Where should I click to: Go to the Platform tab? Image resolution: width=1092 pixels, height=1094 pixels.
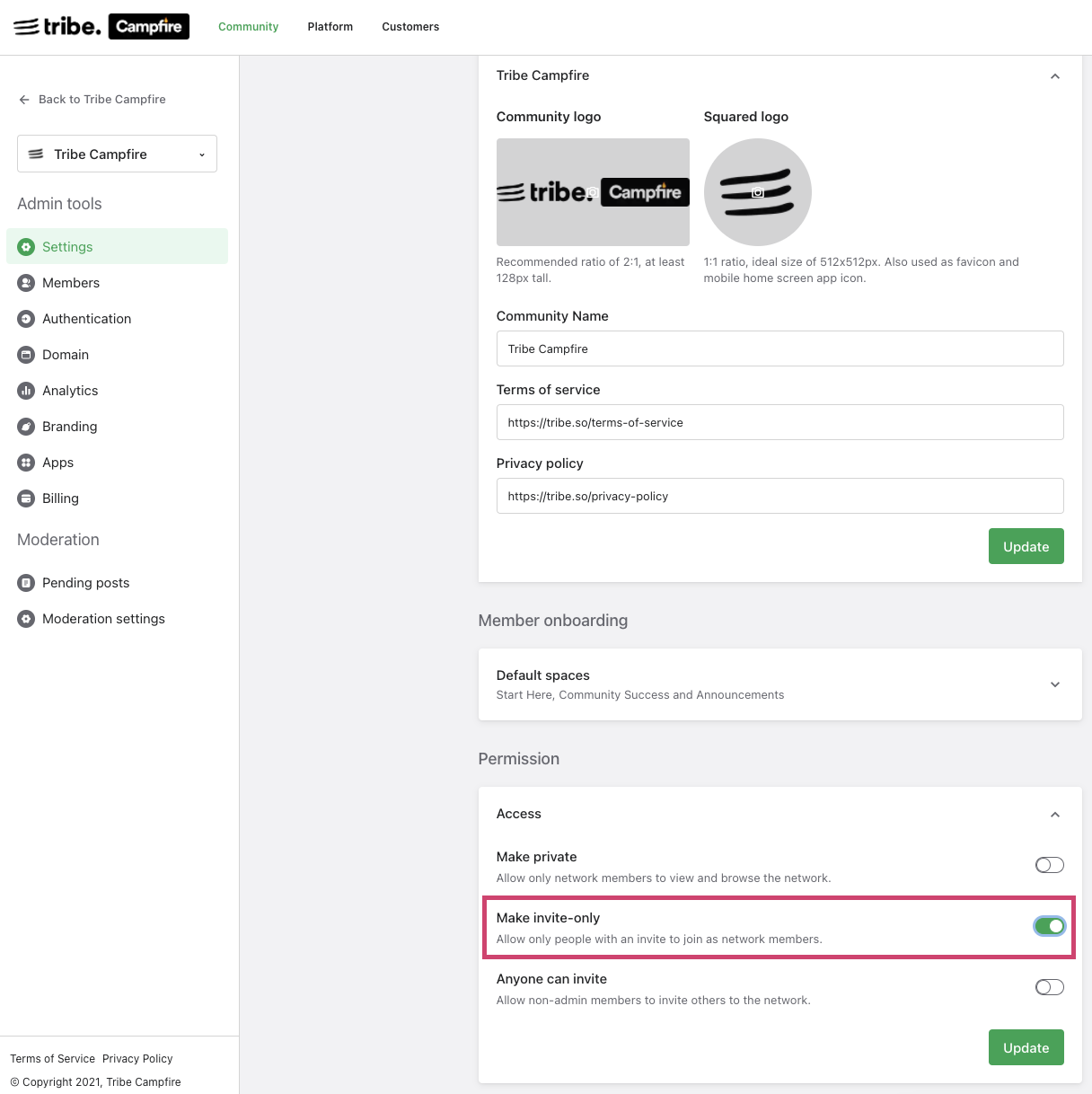[330, 27]
